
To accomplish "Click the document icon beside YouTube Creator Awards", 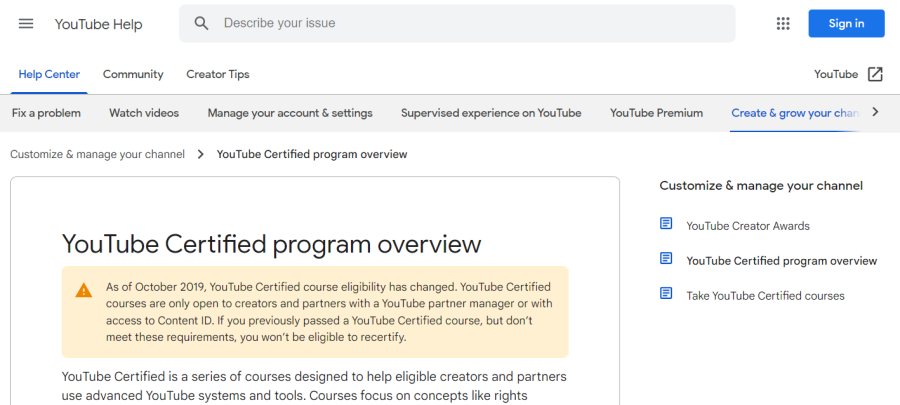I will click(666, 224).
